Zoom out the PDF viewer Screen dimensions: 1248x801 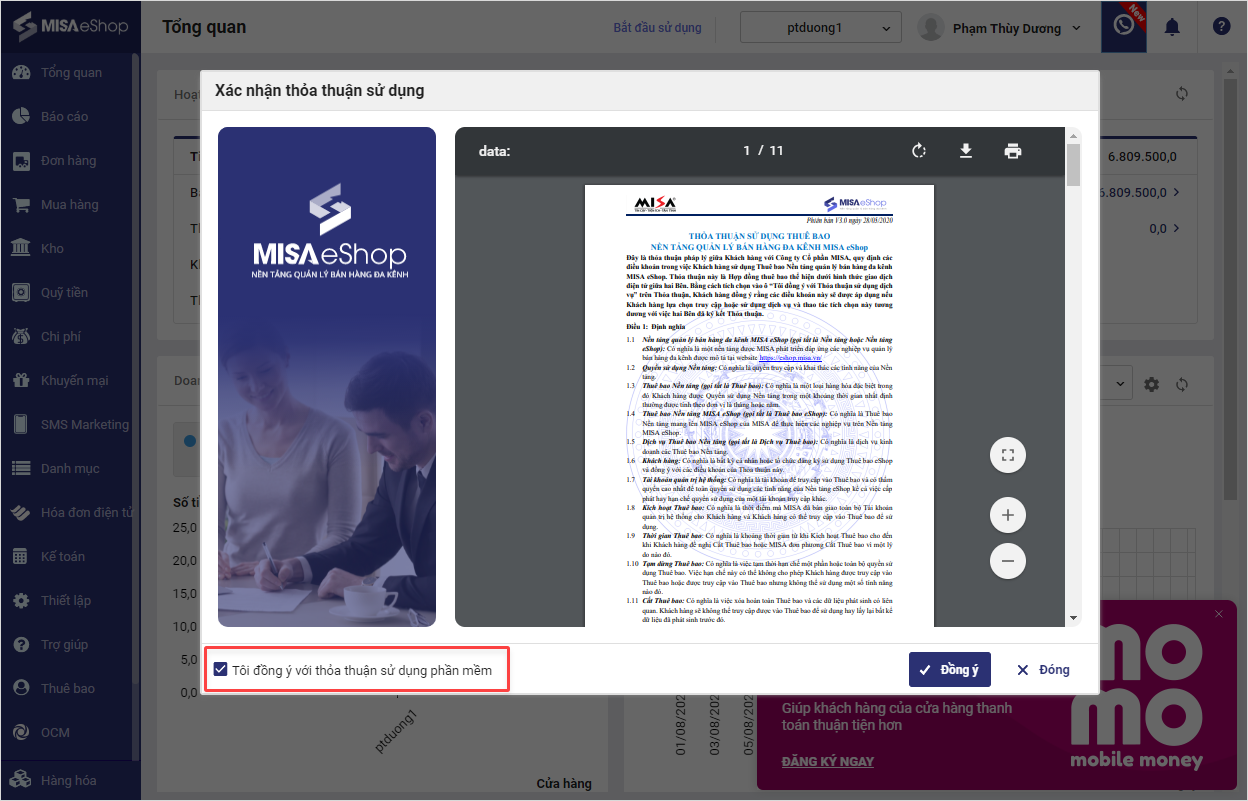click(x=1008, y=561)
